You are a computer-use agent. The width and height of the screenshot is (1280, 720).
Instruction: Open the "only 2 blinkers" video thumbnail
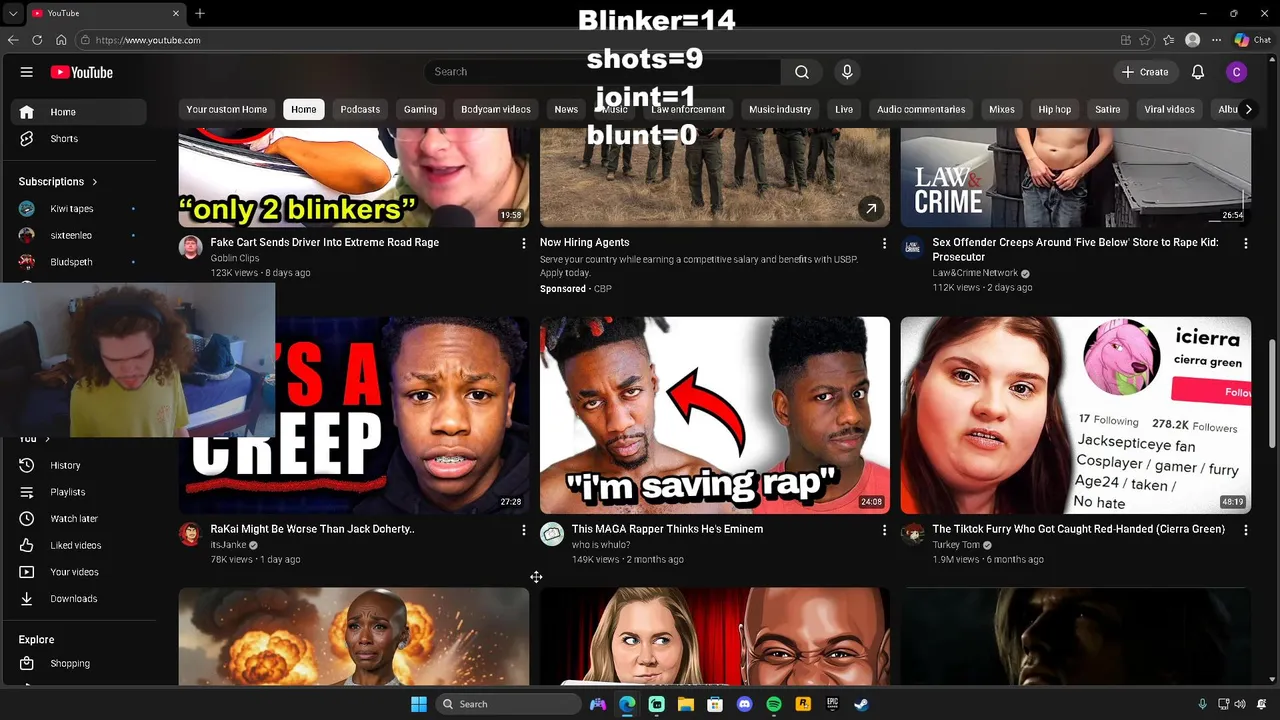(354, 178)
